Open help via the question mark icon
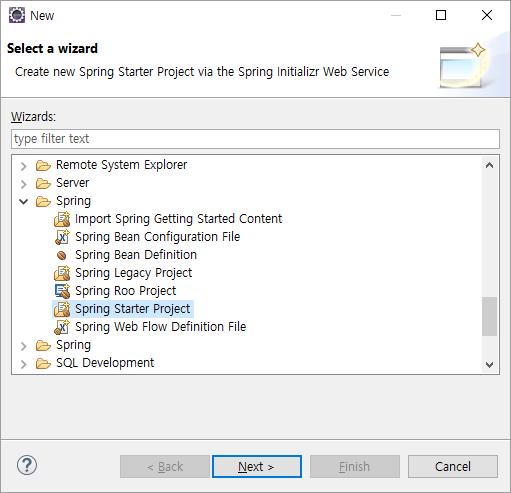 click(27, 465)
